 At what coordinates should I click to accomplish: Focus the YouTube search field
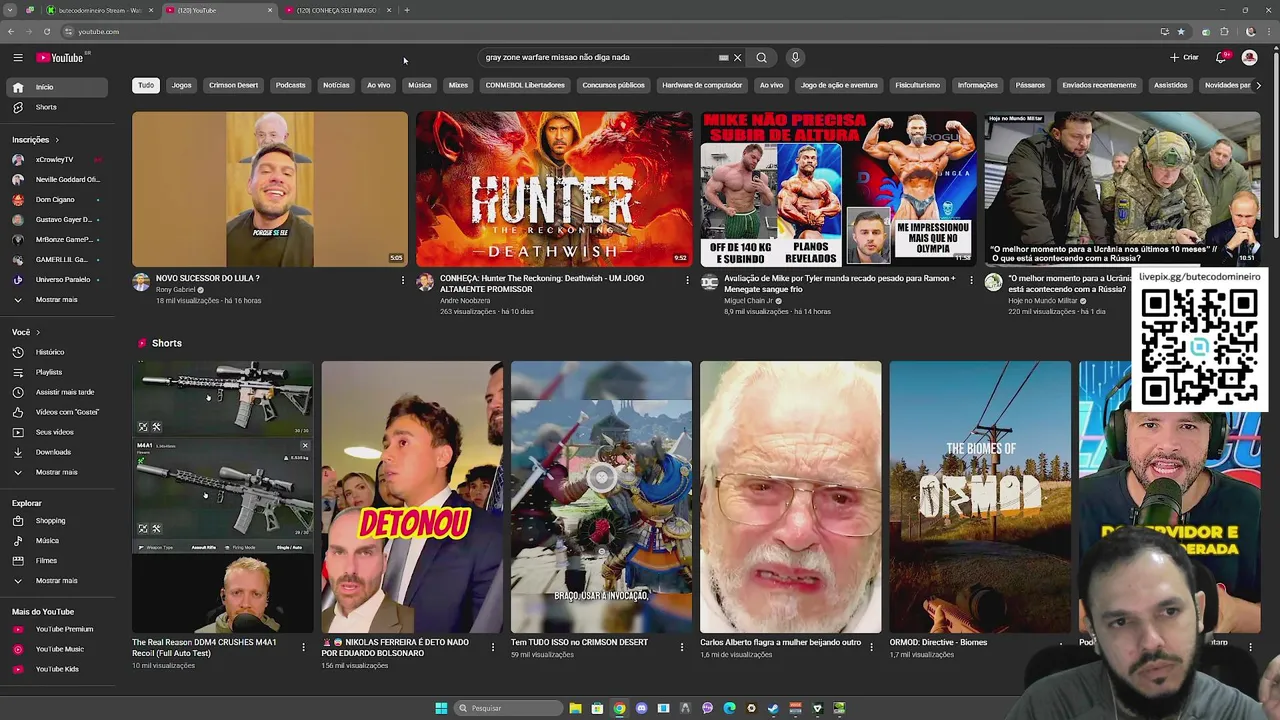[x=600, y=58]
